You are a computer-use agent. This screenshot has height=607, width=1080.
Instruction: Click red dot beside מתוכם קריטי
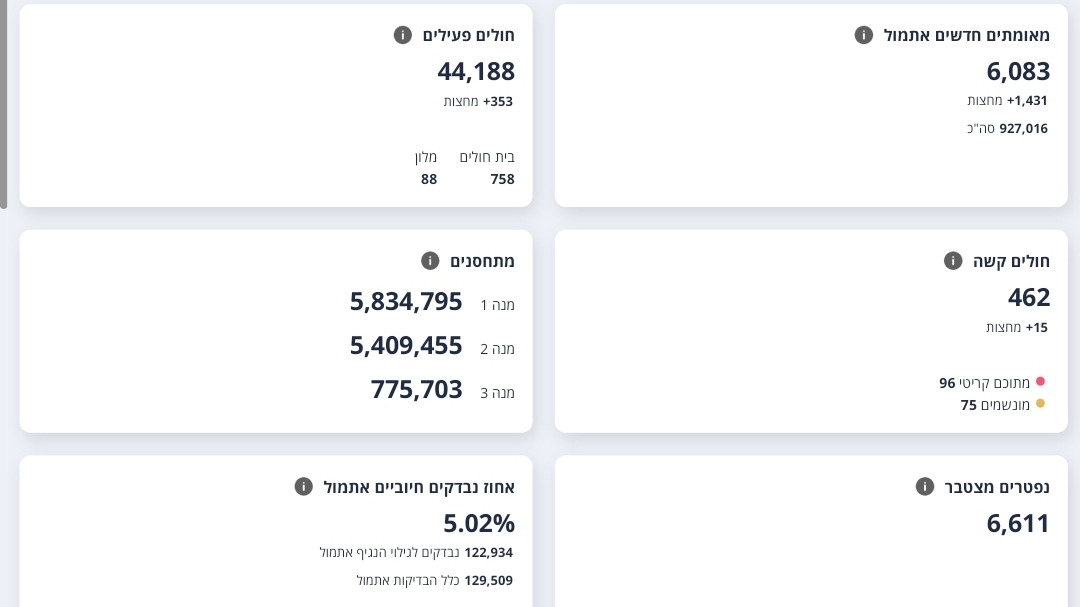click(x=1040, y=382)
